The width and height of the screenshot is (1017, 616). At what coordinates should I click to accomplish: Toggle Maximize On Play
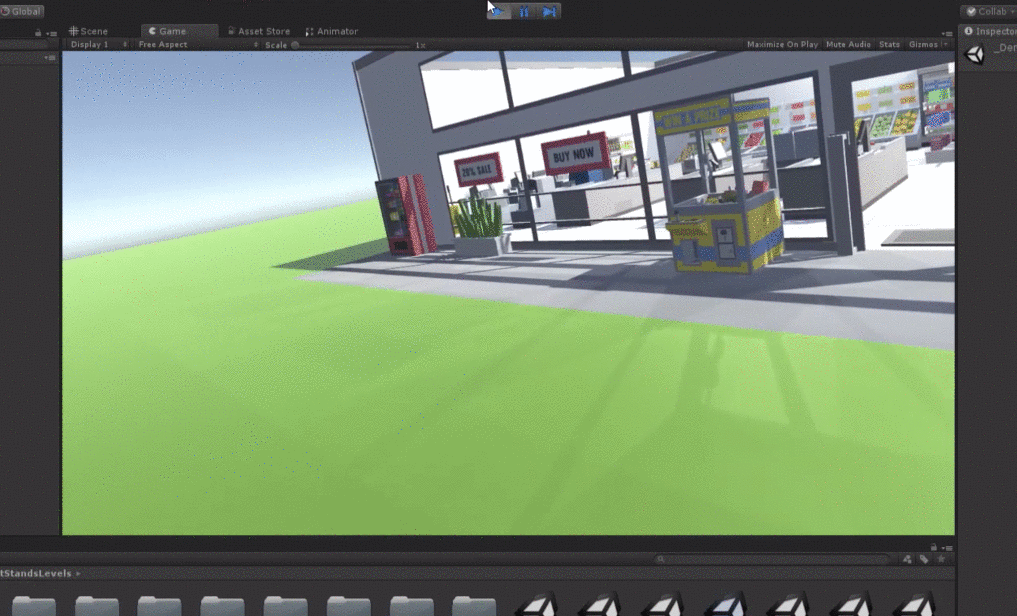(x=782, y=45)
